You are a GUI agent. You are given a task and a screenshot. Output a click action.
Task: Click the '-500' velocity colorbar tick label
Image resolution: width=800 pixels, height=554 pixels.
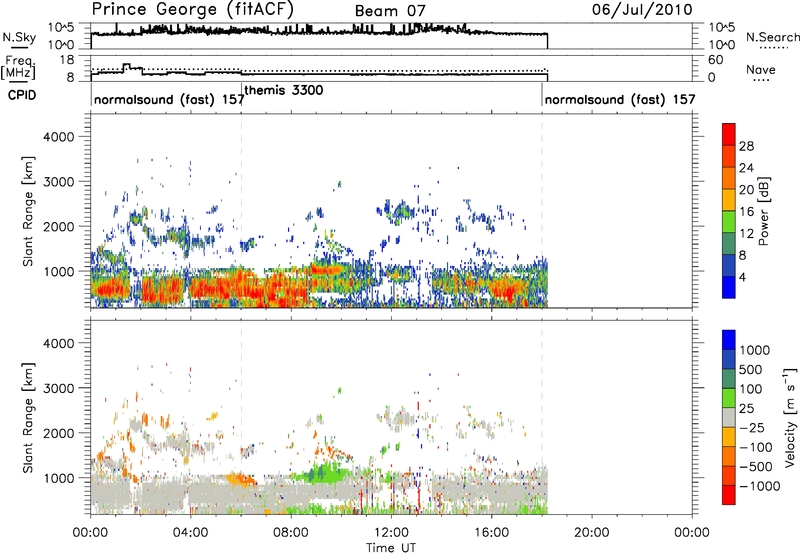(x=756, y=466)
